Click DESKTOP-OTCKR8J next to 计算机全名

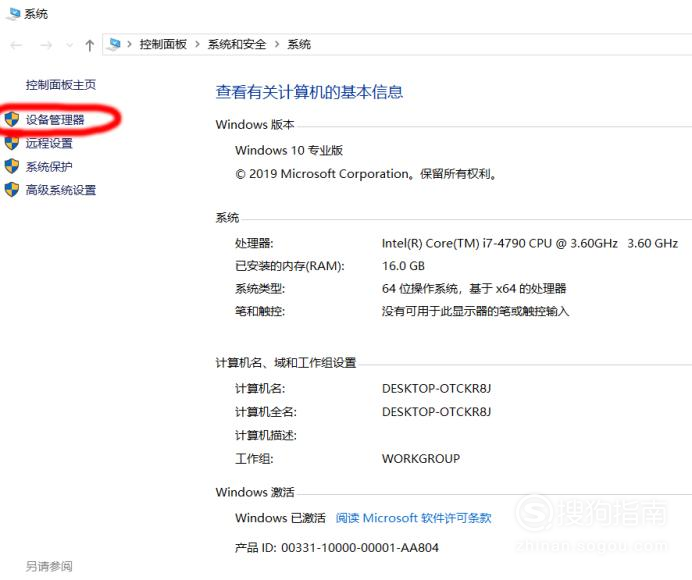tap(436, 412)
